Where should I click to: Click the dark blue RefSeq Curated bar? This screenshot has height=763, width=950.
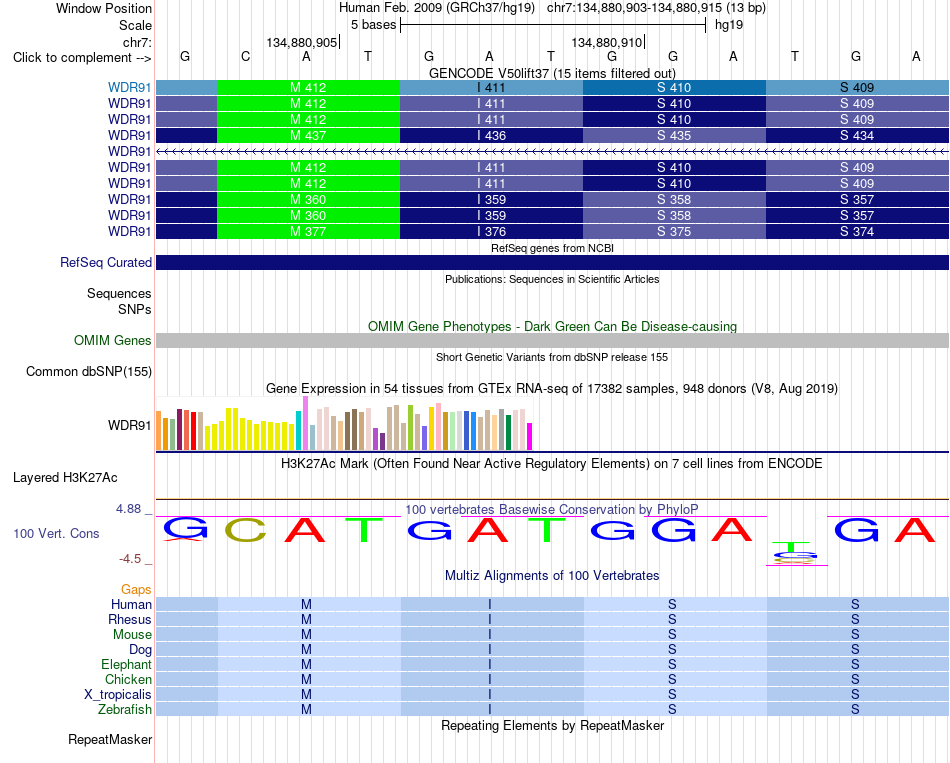pos(552,262)
